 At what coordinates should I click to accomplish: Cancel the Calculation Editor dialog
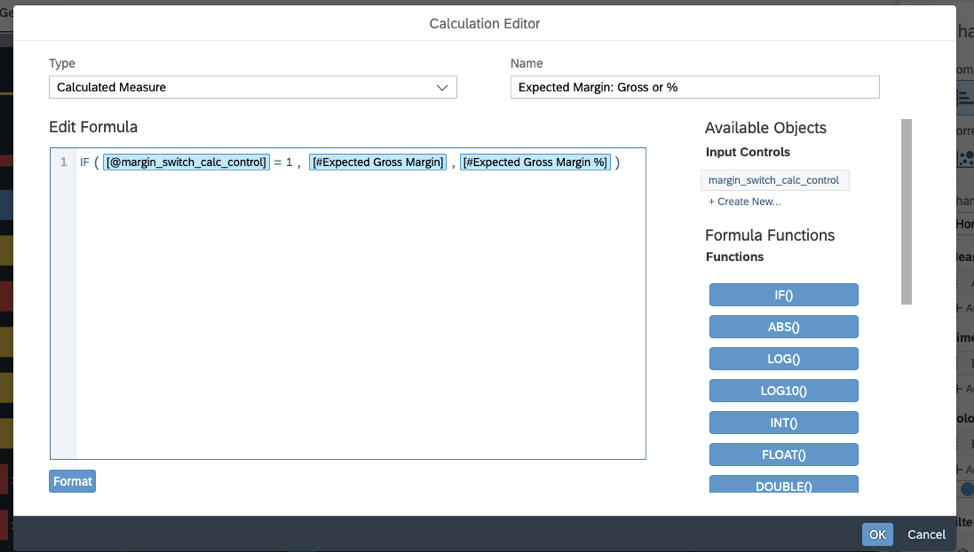click(926, 535)
